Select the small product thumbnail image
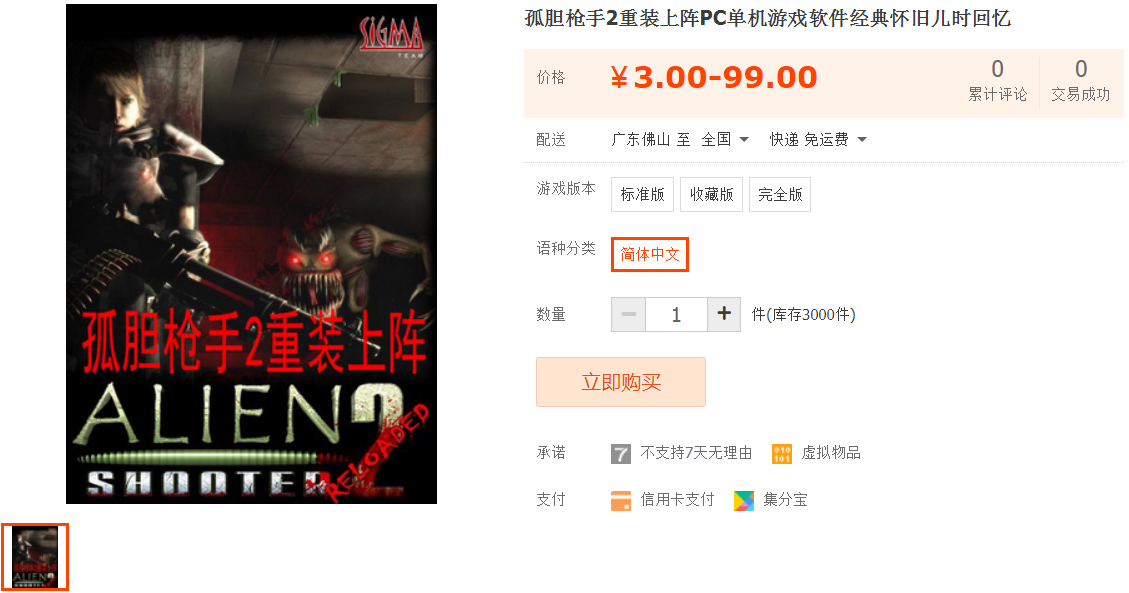The height and width of the screenshot is (593, 1129). (35, 557)
